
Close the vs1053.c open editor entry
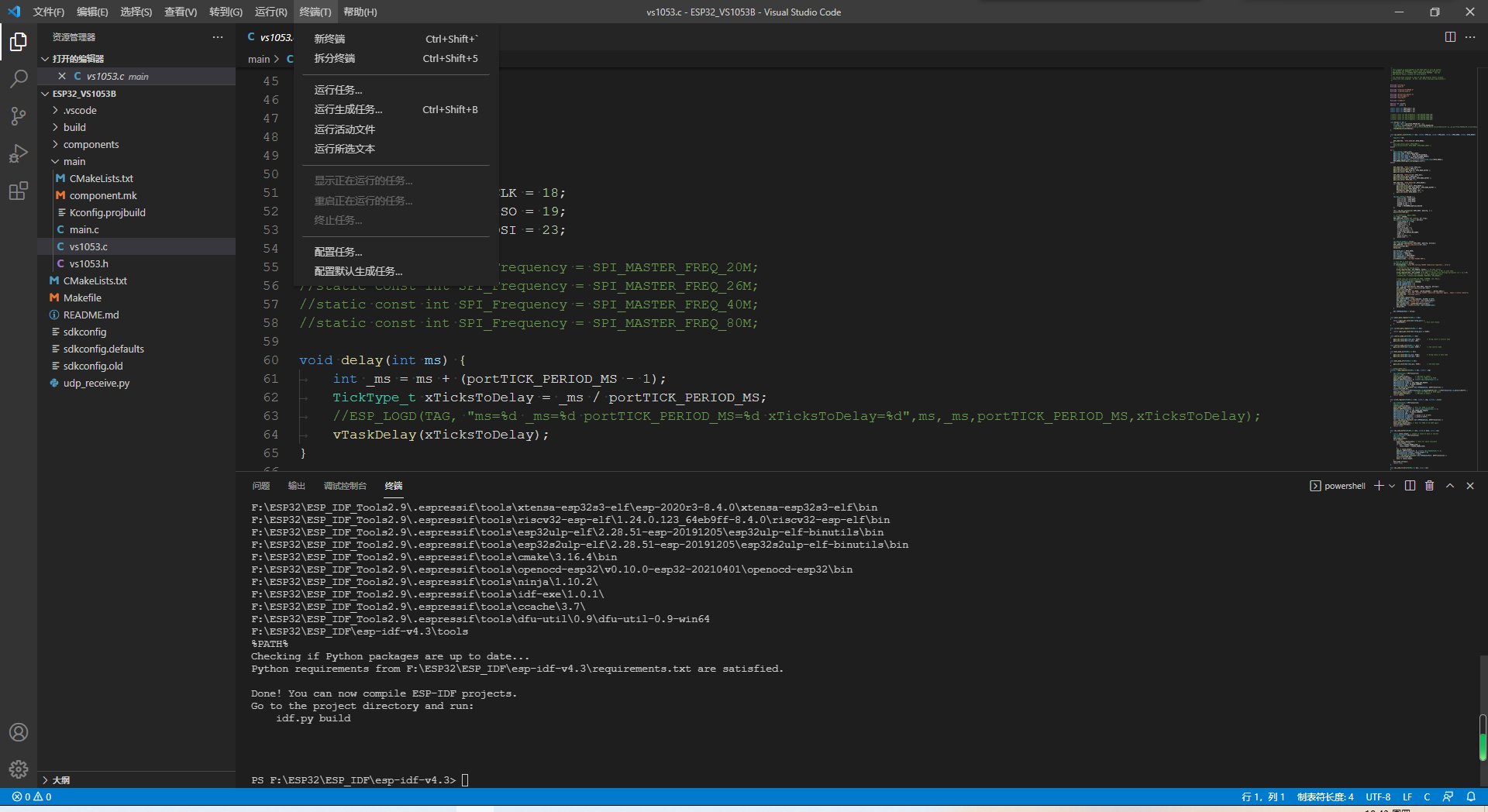[62, 76]
